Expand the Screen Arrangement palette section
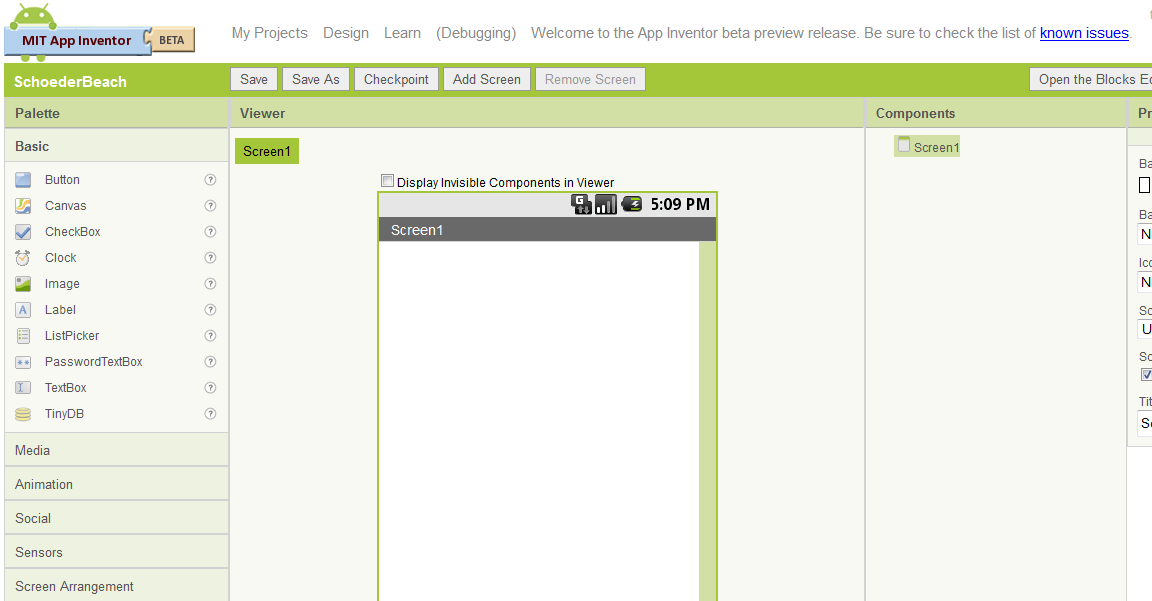Viewport: 1152px width, 601px height. pos(75,587)
